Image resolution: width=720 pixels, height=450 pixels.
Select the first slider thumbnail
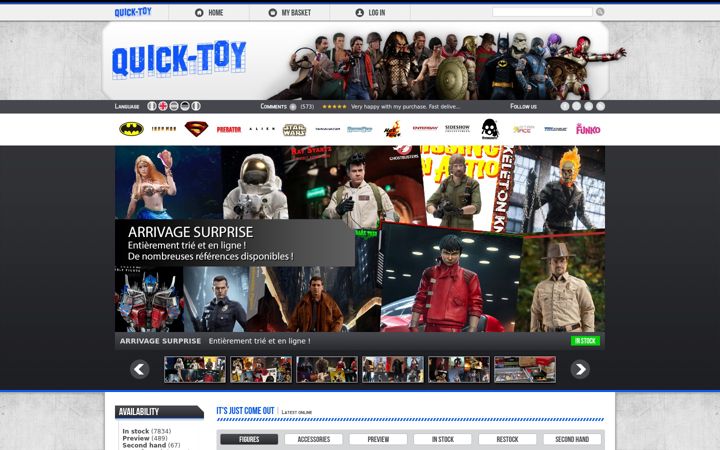click(195, 369)
